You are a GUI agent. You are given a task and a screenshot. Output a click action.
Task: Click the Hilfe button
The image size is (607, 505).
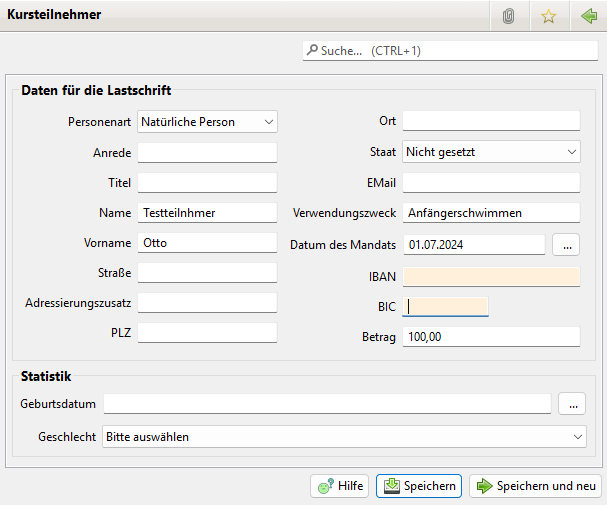pos(340,486)
